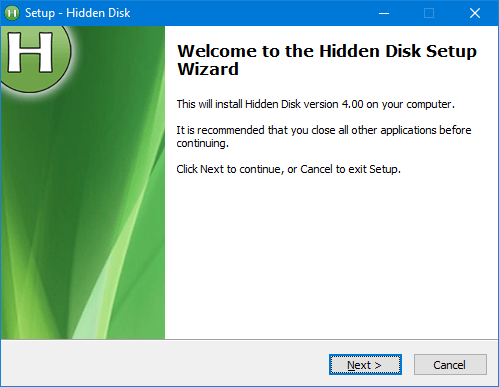This screenshot has width=499, height=387.
Task: Proceed with the Next > button
Action: [365, 365]
